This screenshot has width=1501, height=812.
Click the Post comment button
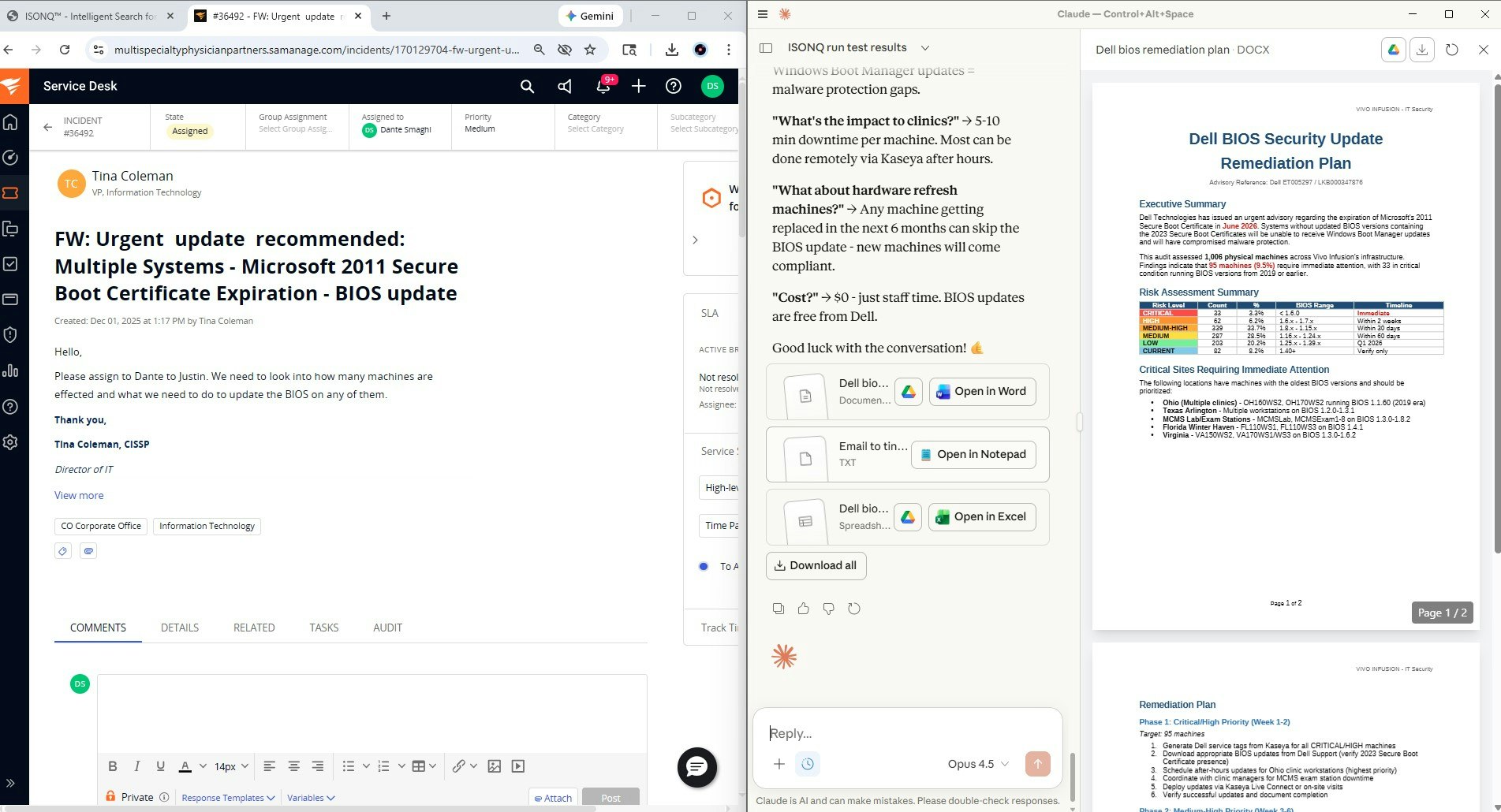tap(610, 798)
